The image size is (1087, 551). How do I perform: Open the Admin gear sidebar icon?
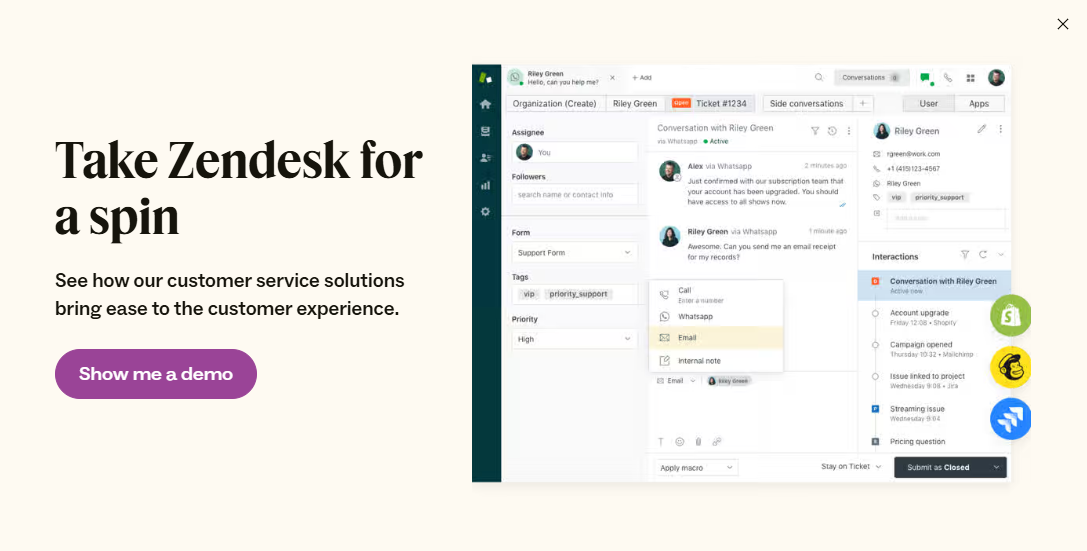tap(485, 211)
